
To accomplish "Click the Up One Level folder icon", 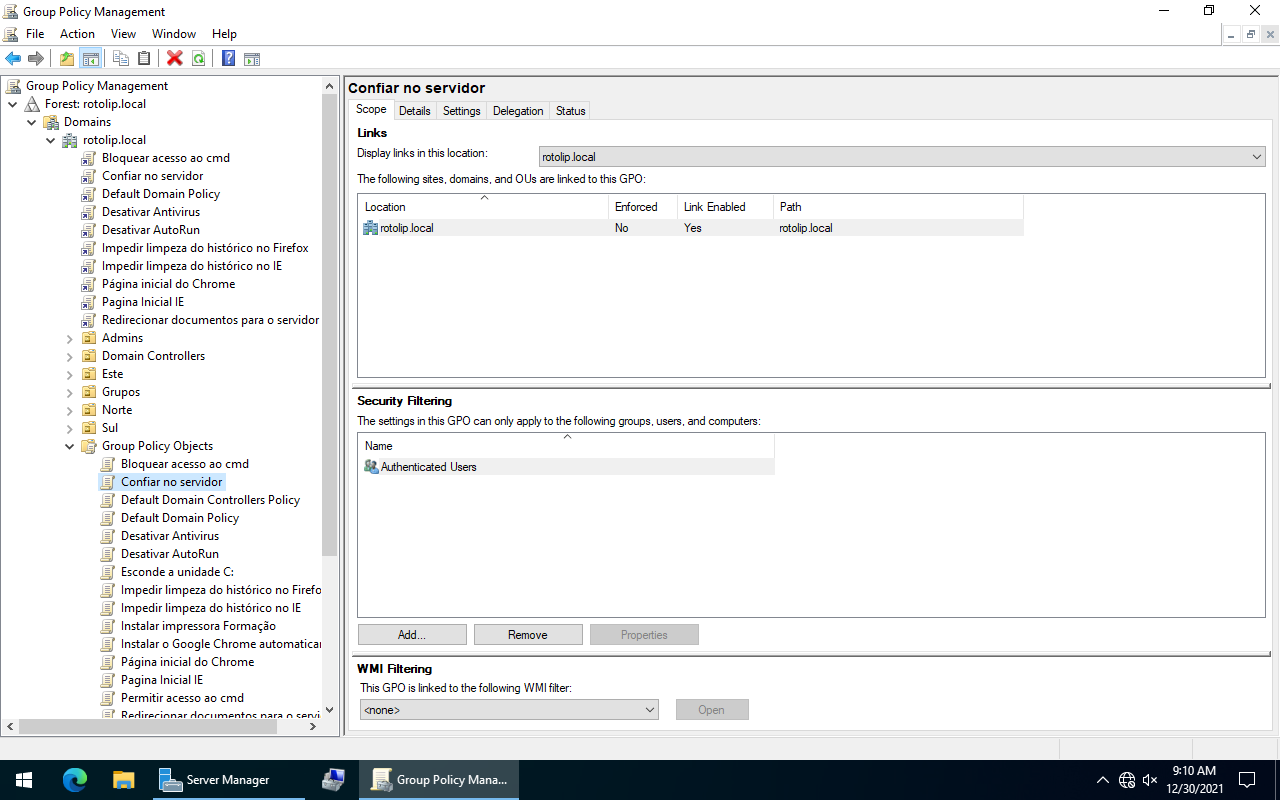I will (67, 59).
